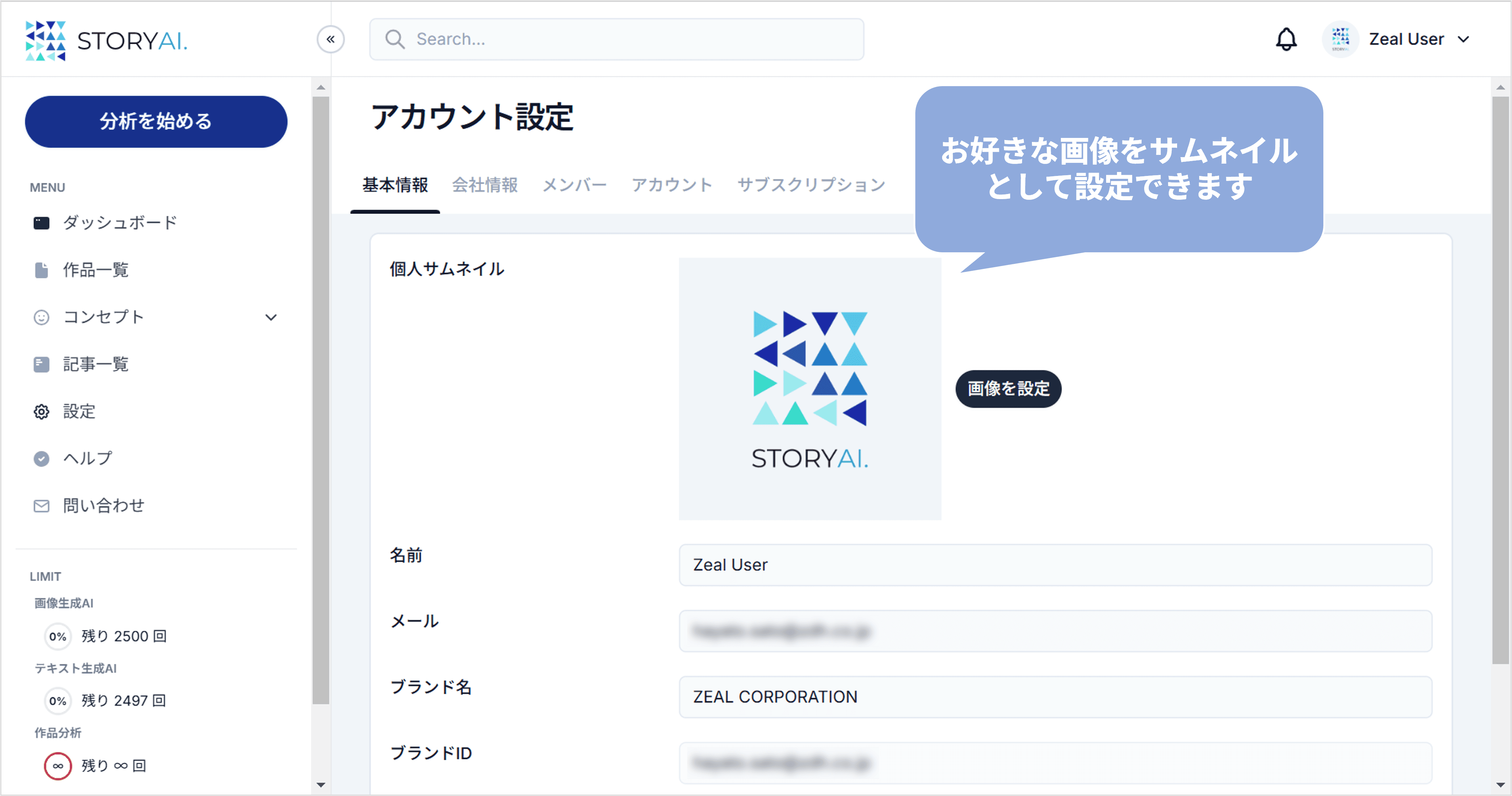The image size is (1512, 796).
Task: Collapse the sidebar with double-chevron button
Action: 331,39
